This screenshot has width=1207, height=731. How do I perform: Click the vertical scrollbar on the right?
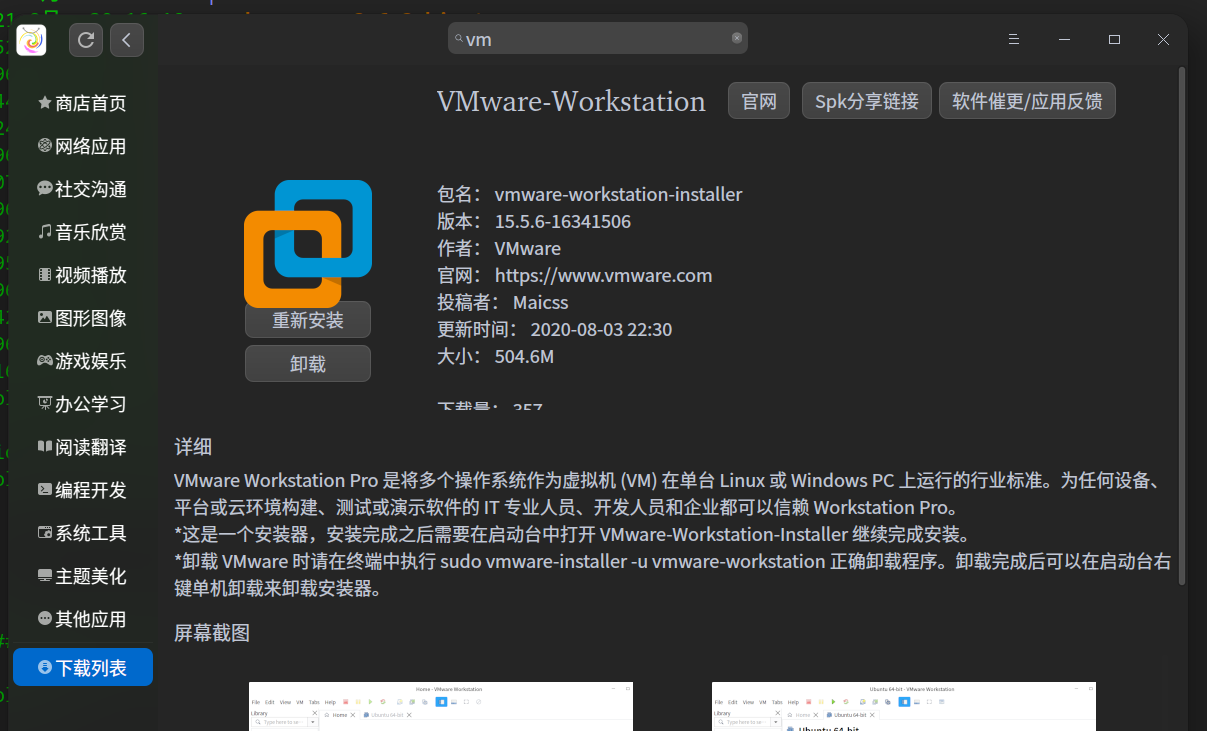point(1183,326)
